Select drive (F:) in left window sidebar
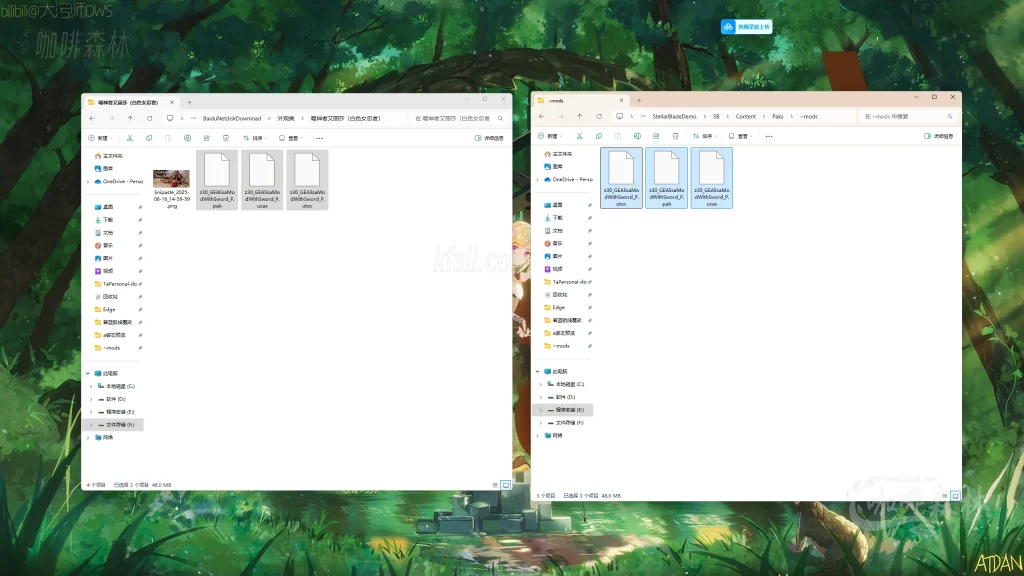Image resolution: width=1024 pixels, height=576 pixels. click(115, 425)
